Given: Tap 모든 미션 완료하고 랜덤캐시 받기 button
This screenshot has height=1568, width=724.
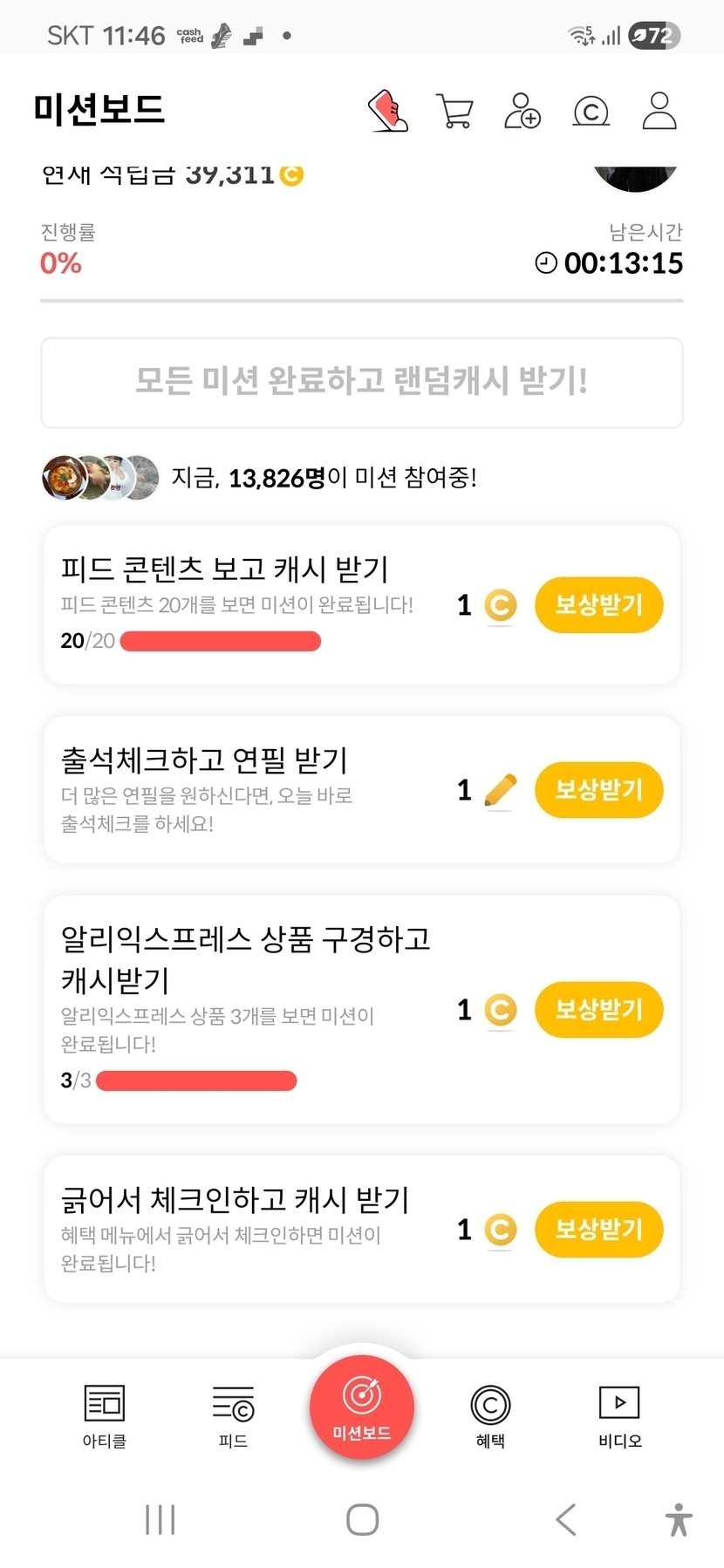Looking at the screenshot, I should point(361,382).
